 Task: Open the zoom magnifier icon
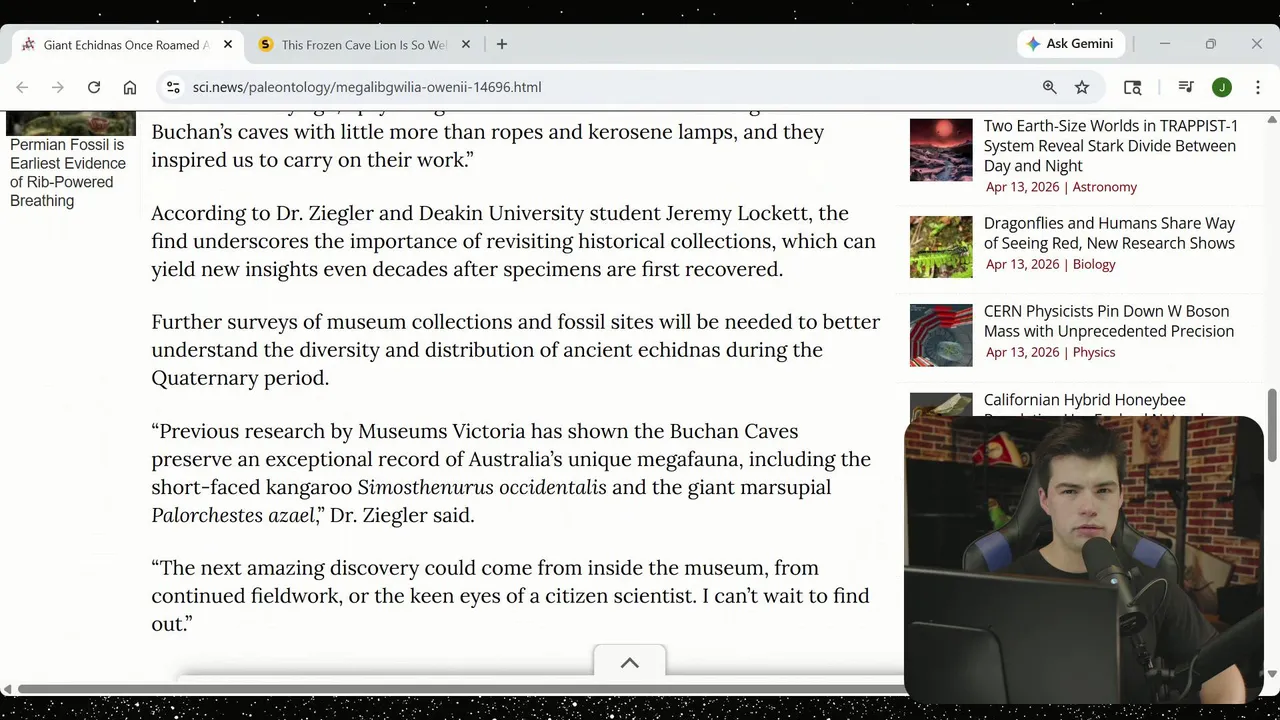pyautogui.click(x=1050, y=87)
